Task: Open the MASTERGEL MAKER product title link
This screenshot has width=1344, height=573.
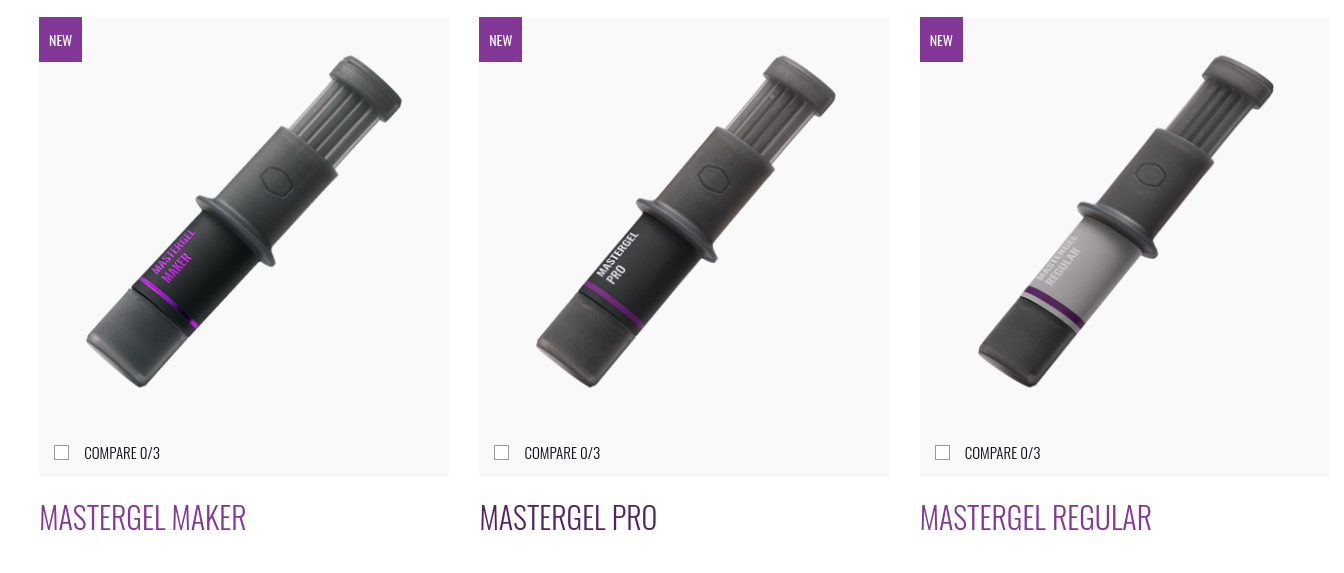Action: click(142, 518)
